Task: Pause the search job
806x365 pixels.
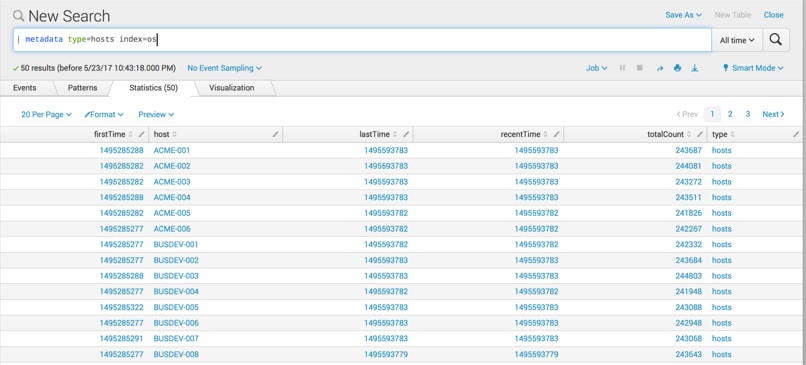Action: [622, 68]
